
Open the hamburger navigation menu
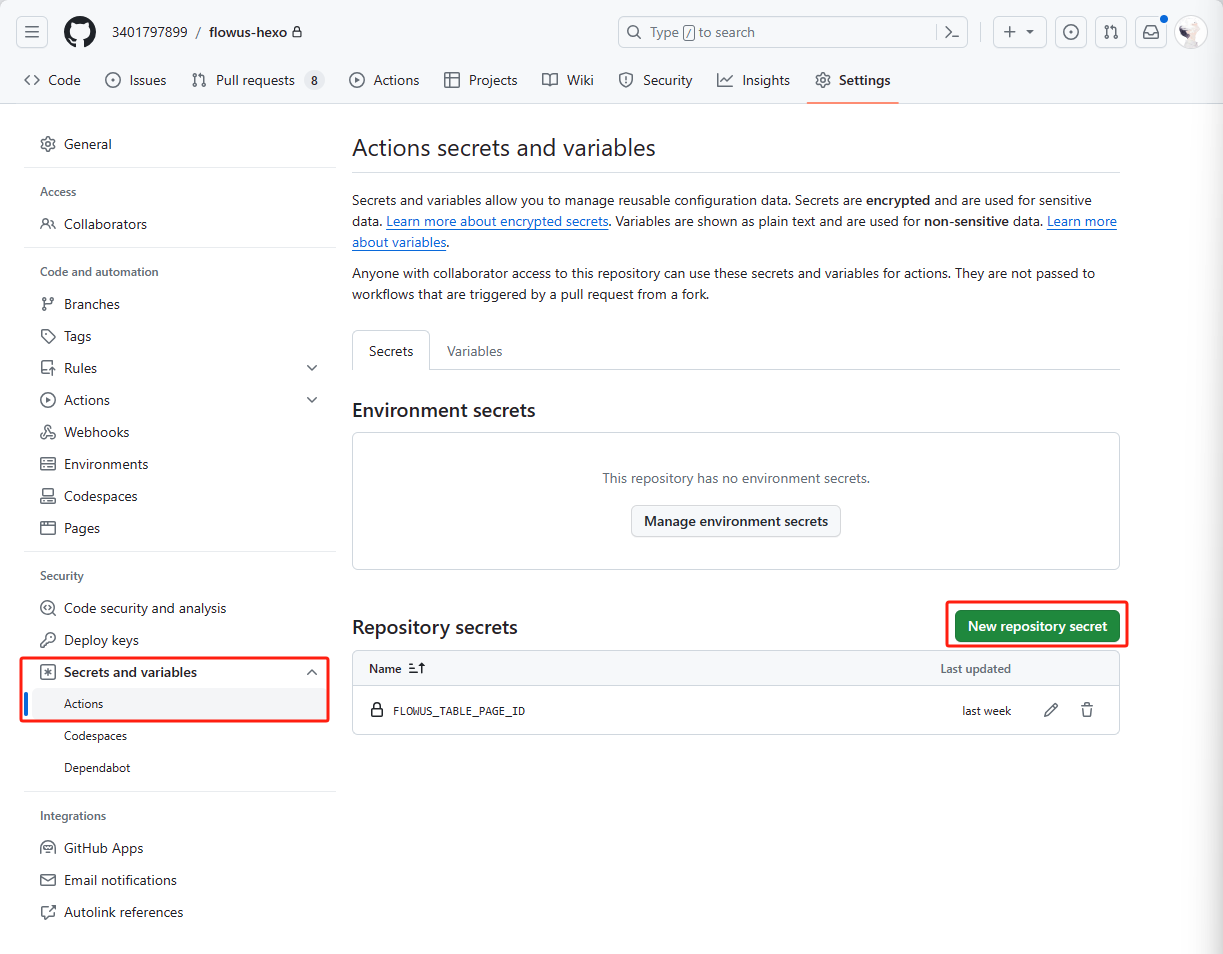click(32, 32)
